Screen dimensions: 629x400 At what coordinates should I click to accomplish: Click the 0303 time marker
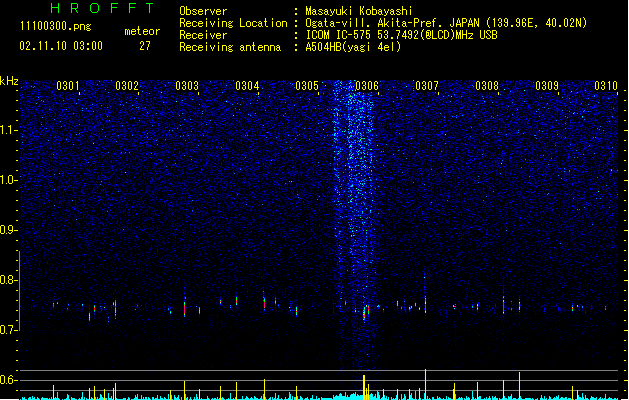point(187,86)
